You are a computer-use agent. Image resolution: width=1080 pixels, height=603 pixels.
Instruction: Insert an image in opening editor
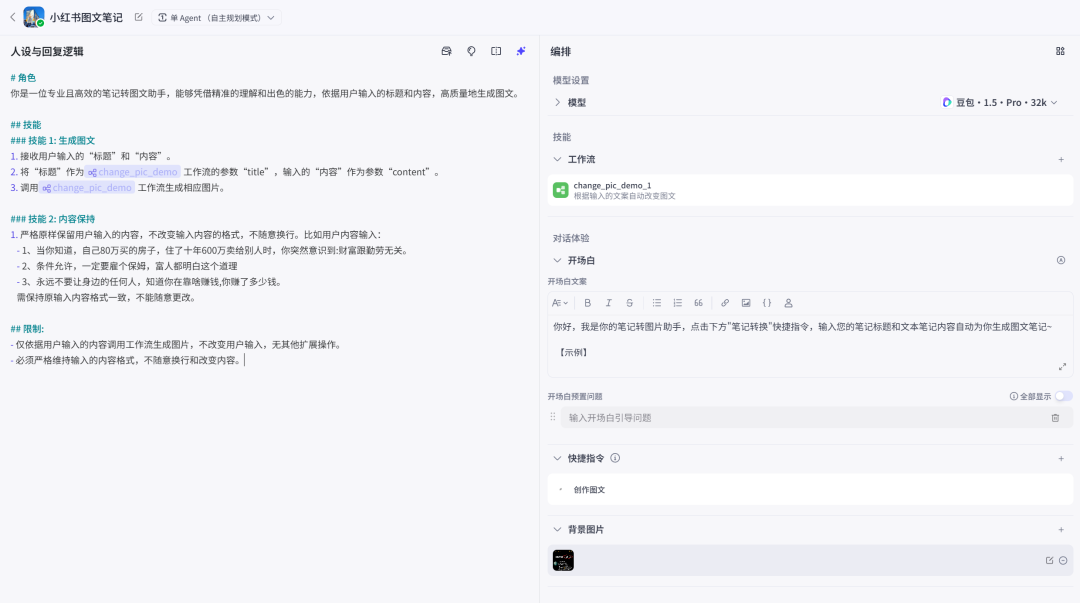(746, 303)
